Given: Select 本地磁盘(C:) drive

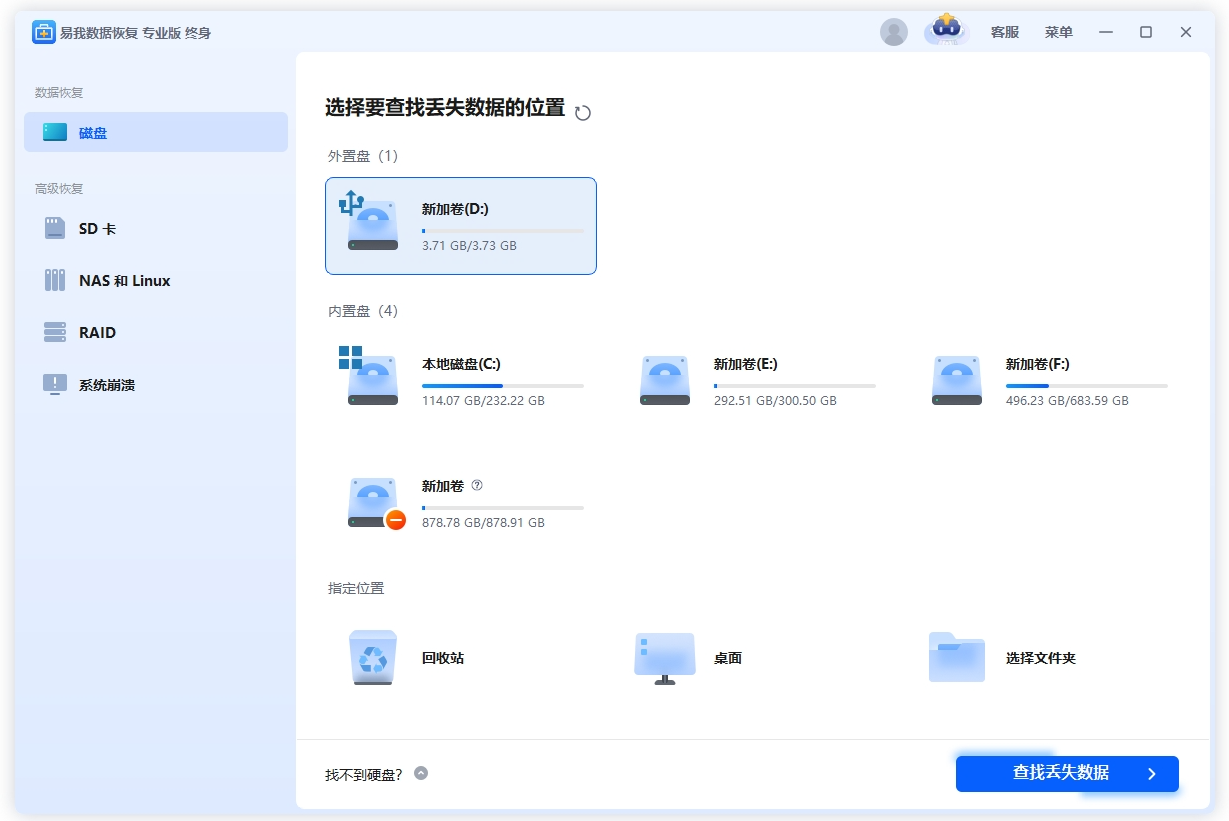Looking at the screenshot, I should [461, 381].
